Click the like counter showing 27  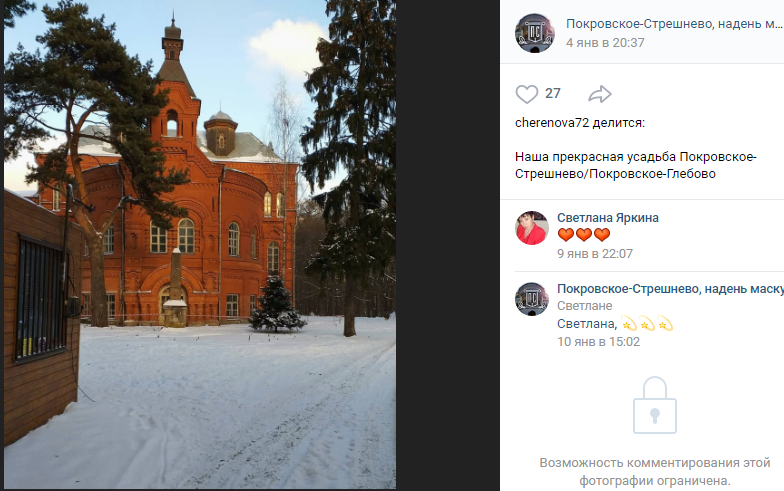click(x=552, y=94)
